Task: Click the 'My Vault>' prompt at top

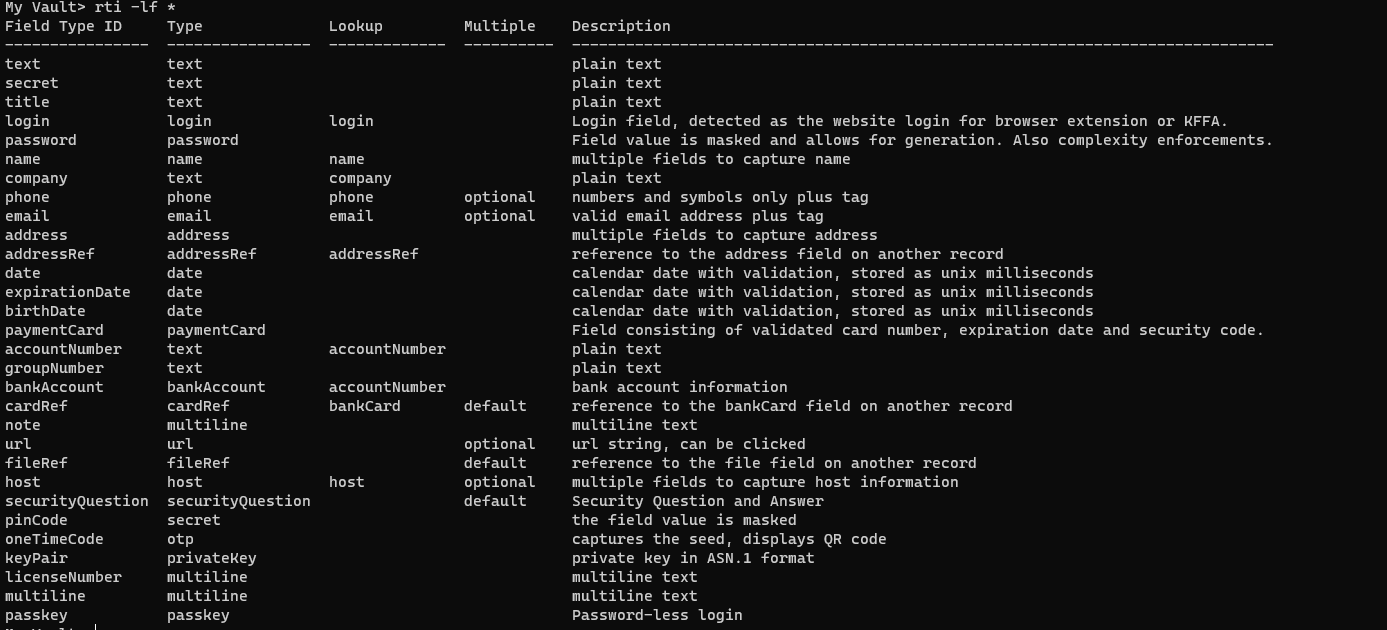Action: 45,8
